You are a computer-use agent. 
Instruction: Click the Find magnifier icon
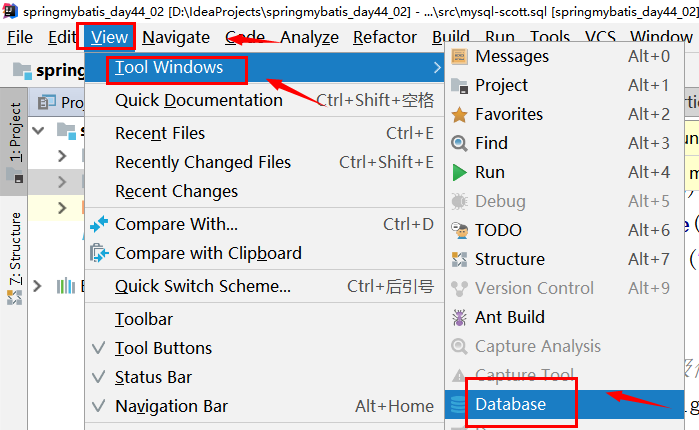click(459, 144)
